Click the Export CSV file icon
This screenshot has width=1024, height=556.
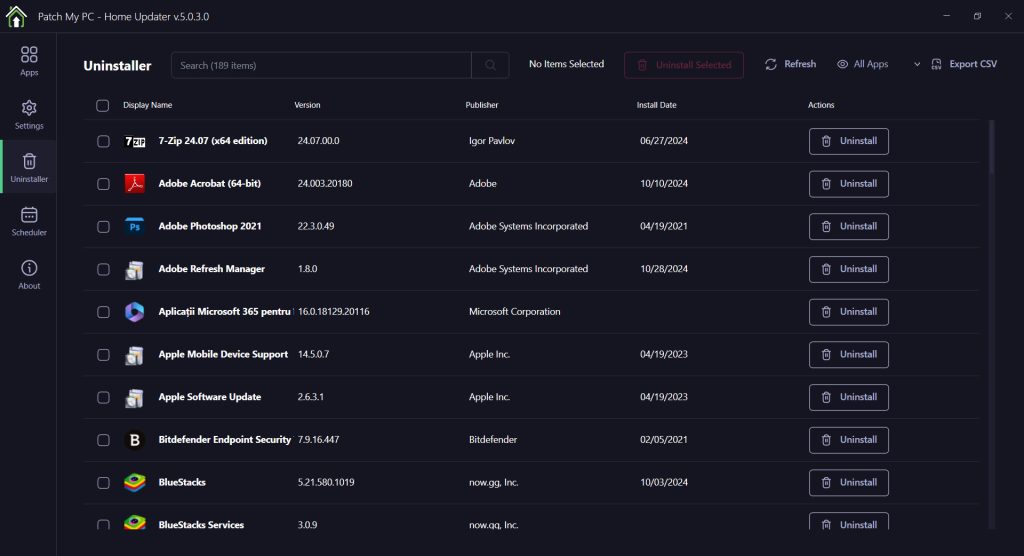(936, 64)
